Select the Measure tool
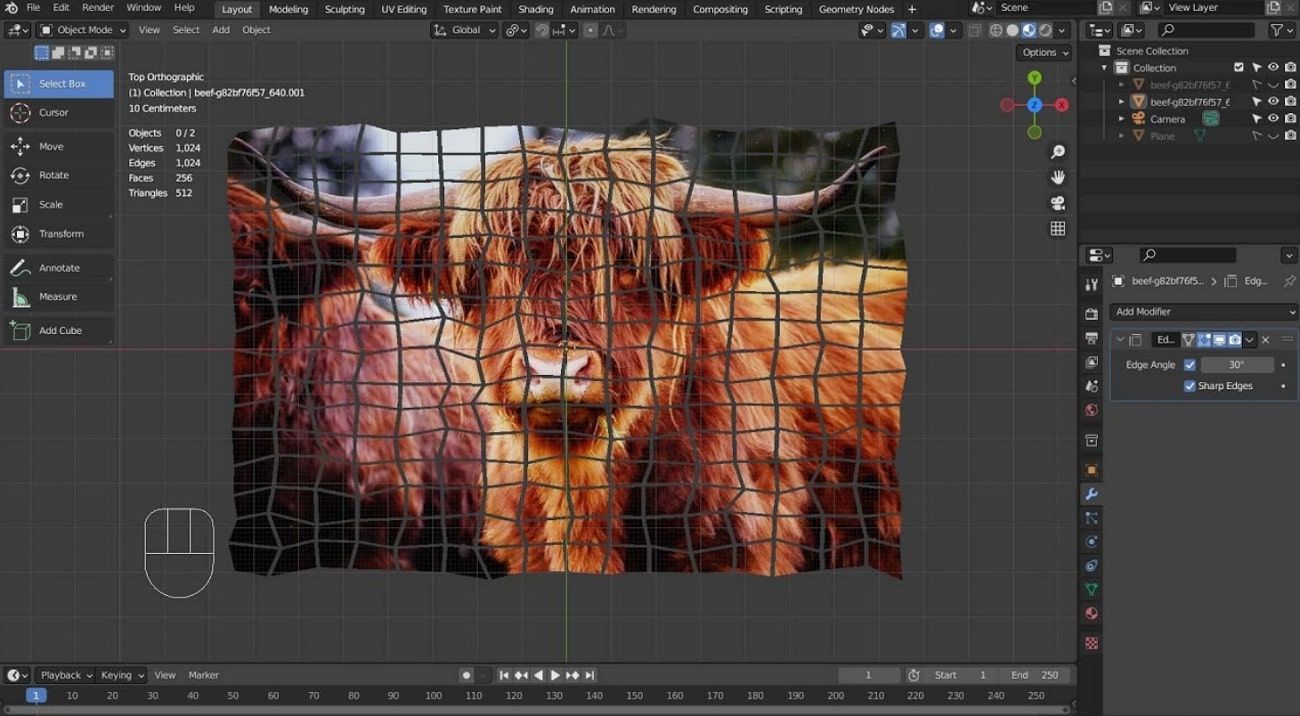The height and width of the screenshot is (716, 1300). [57, 297]
